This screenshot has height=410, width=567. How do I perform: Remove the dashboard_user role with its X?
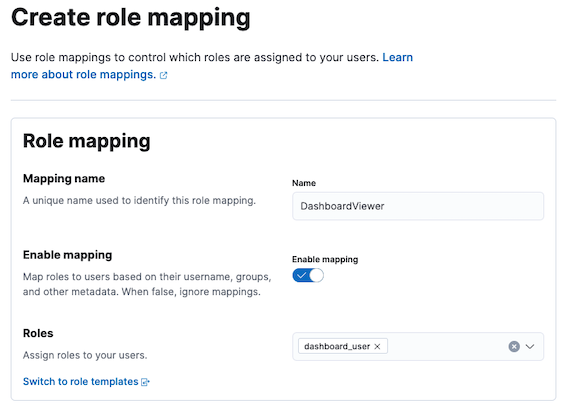click(377, 346)
